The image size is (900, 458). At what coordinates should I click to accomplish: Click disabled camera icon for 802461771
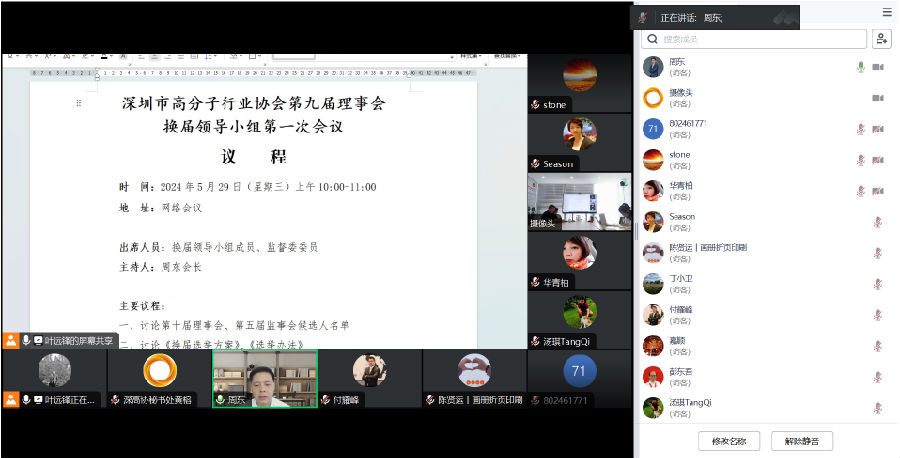tap(878, 129)
